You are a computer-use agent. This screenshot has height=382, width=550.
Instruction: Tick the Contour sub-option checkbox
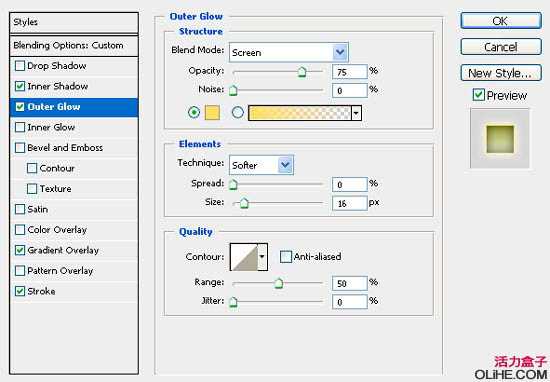pyautogui.click(x=32, y=168)
